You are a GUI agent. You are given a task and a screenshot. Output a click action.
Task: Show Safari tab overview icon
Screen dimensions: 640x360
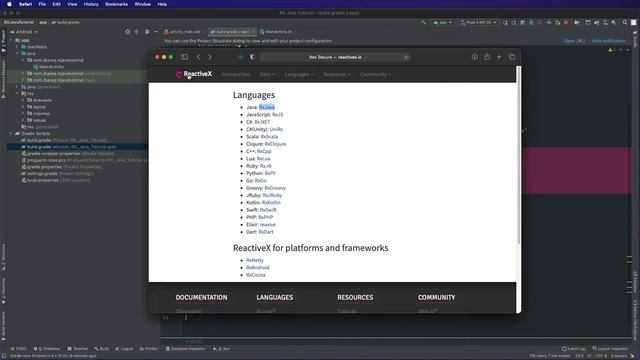[512, 57]
